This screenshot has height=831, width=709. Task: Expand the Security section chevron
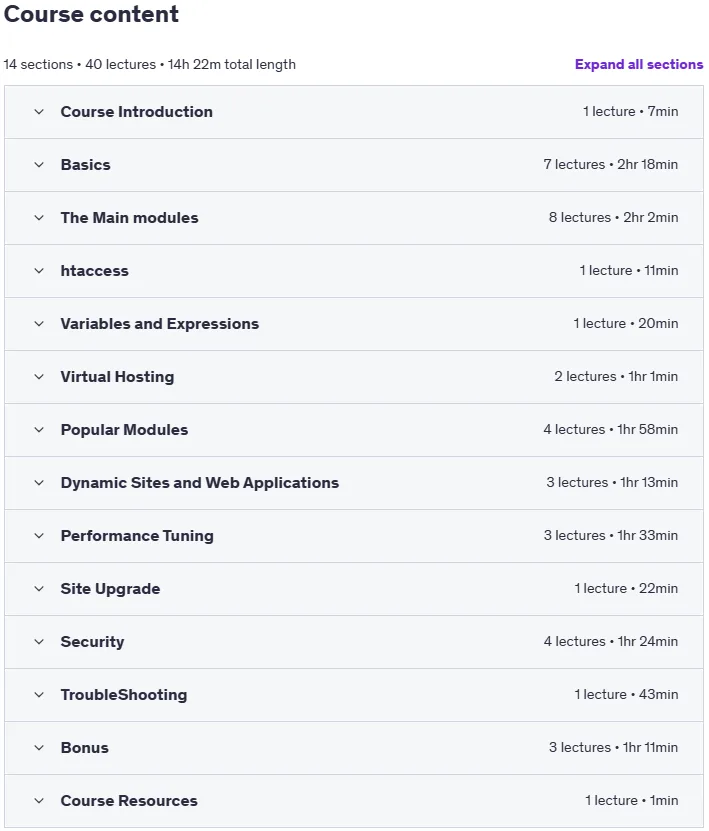click(39, 642)
